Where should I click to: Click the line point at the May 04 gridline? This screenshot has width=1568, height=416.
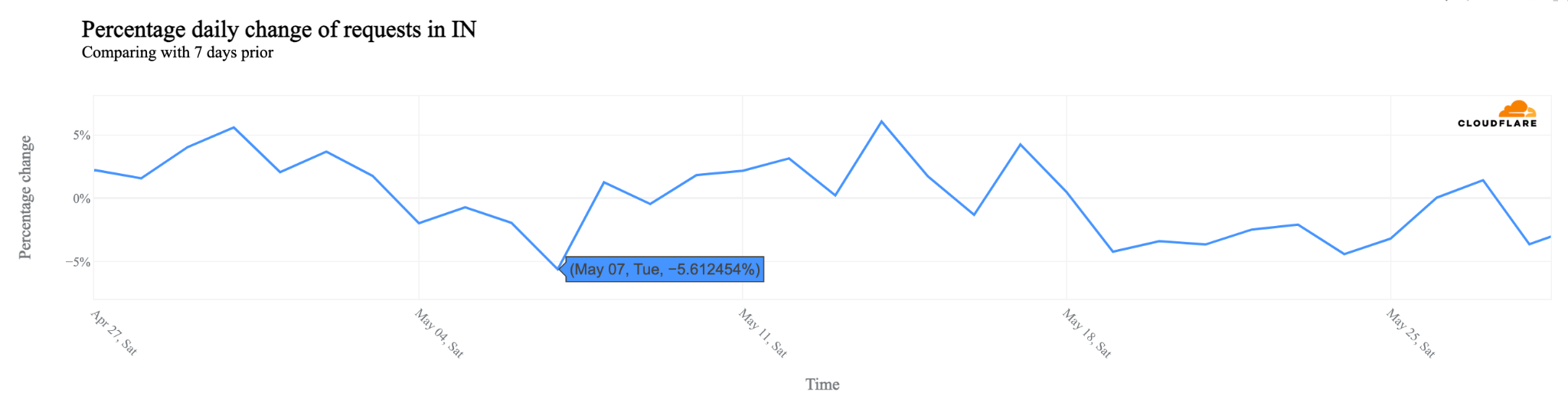419,223
